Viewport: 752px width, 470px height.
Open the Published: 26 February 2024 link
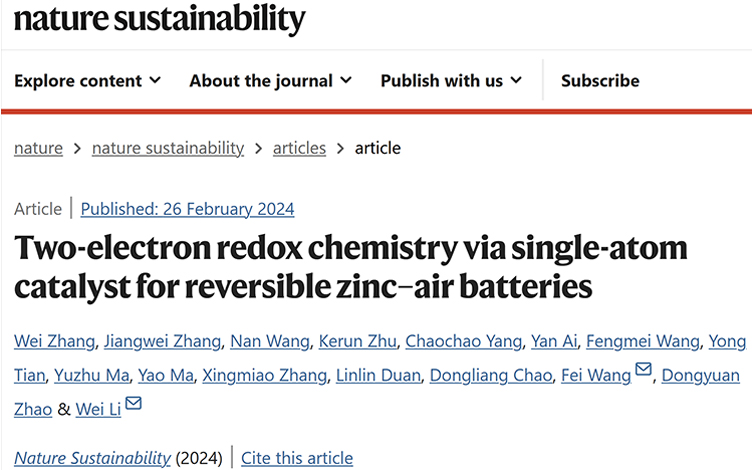tap(188, 209)
